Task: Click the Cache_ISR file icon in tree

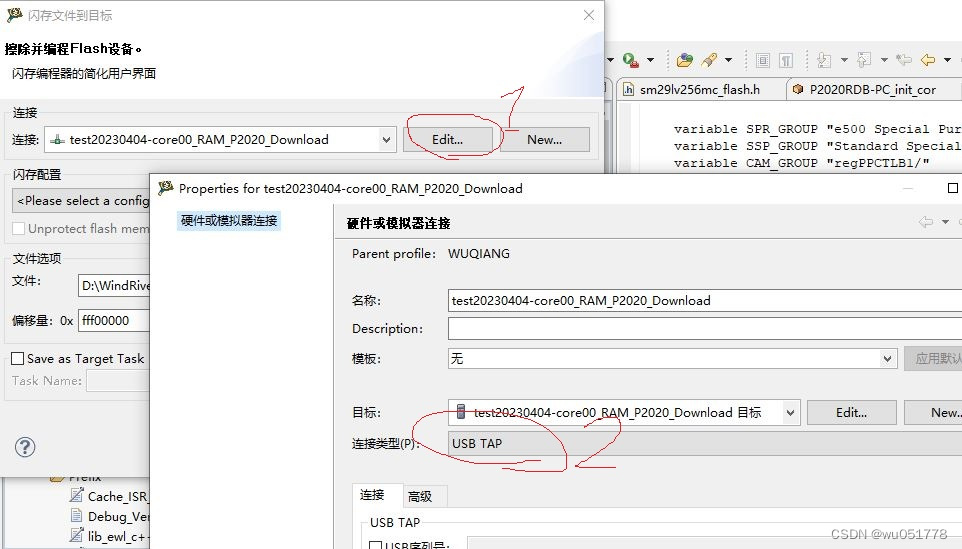Action: pyautogui.click(x=77, y=496)
